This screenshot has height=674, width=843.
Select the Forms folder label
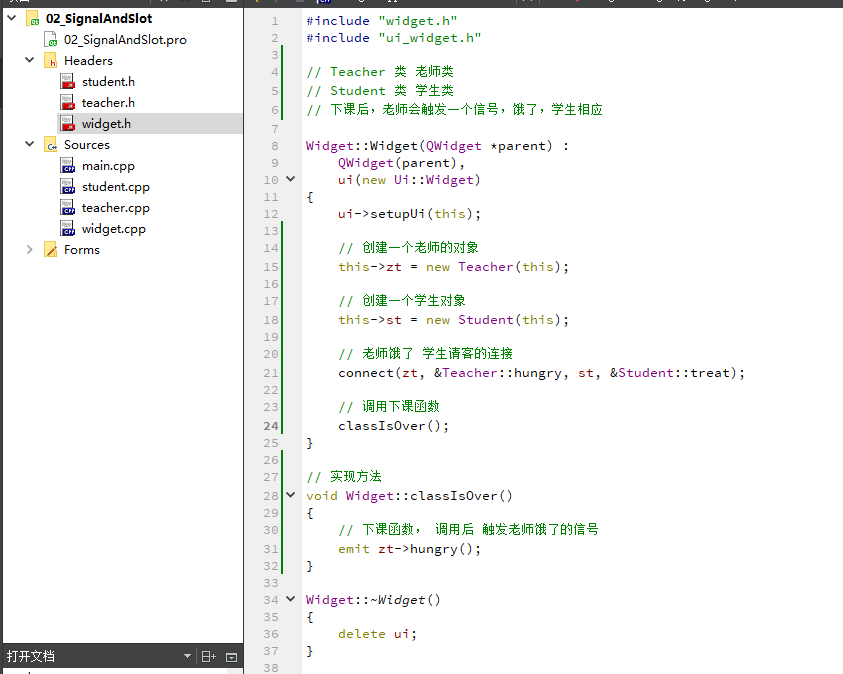pyautogui.click(x=82, y=250)
